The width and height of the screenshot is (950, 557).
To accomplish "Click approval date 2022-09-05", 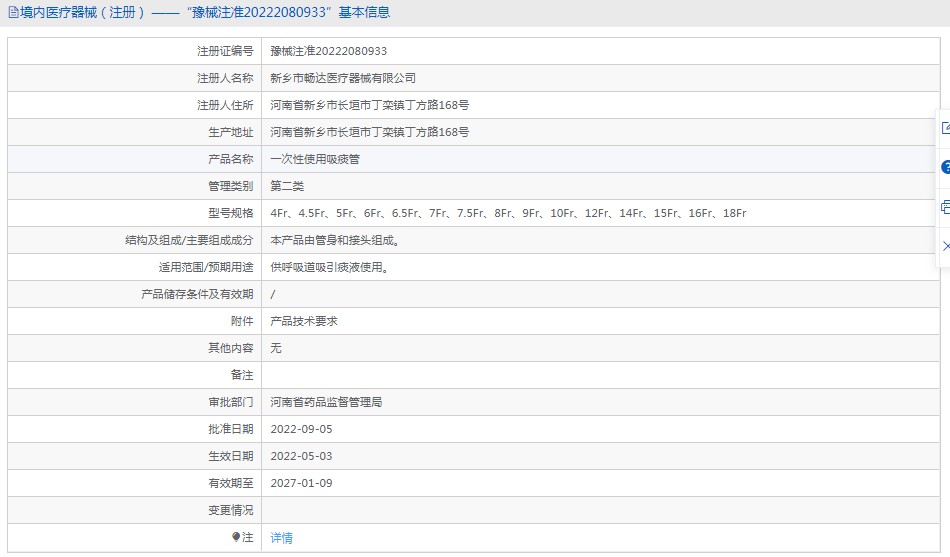I will [301, 429].
